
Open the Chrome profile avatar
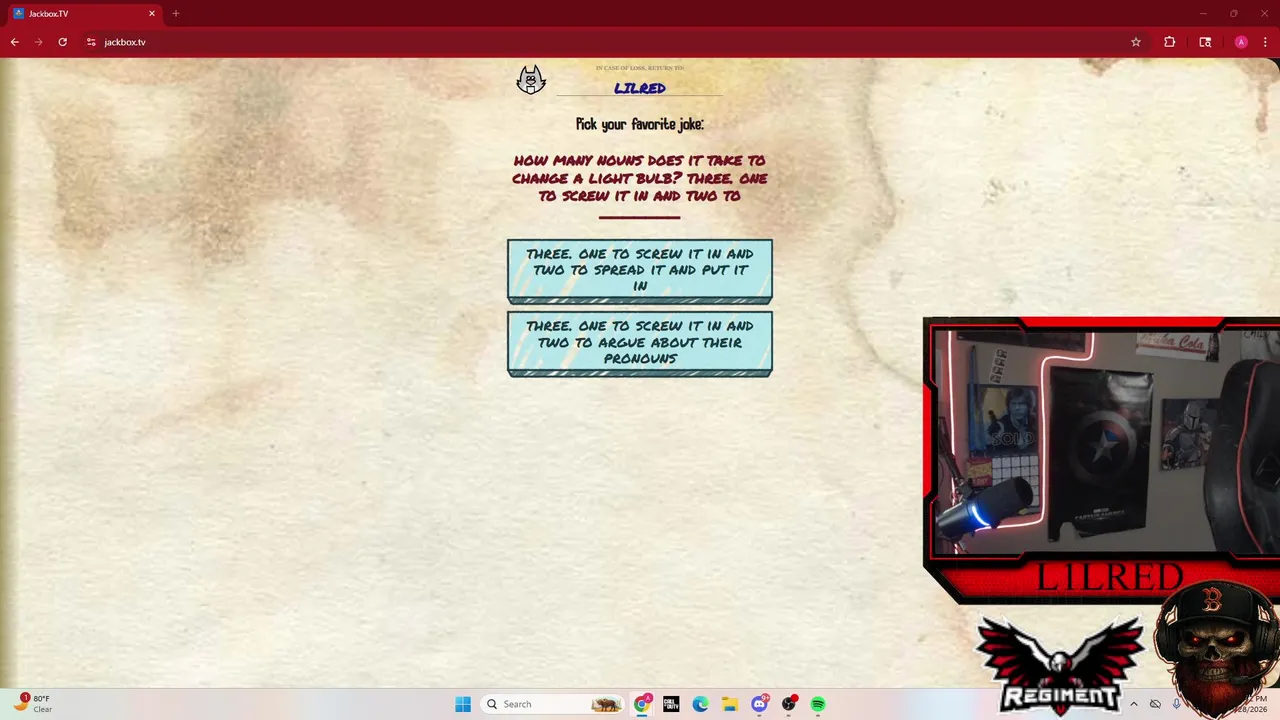1241,42
